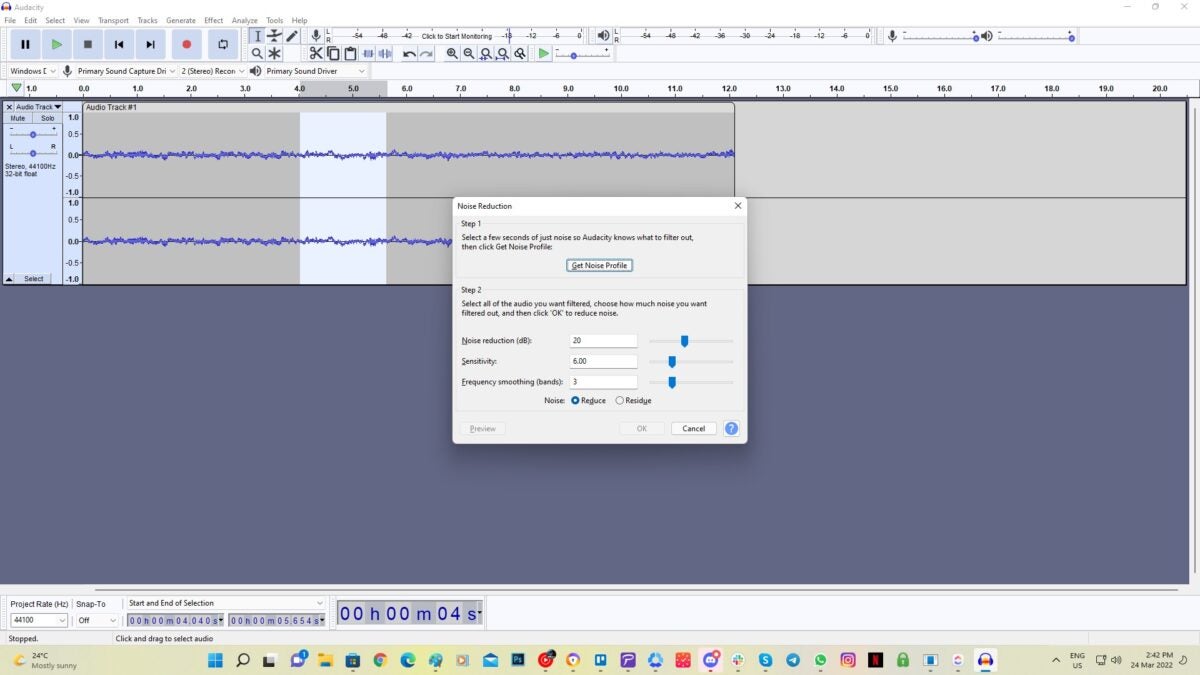Fit the project in the window
The height and width of the screenshot is (675, 1200).
502,53
